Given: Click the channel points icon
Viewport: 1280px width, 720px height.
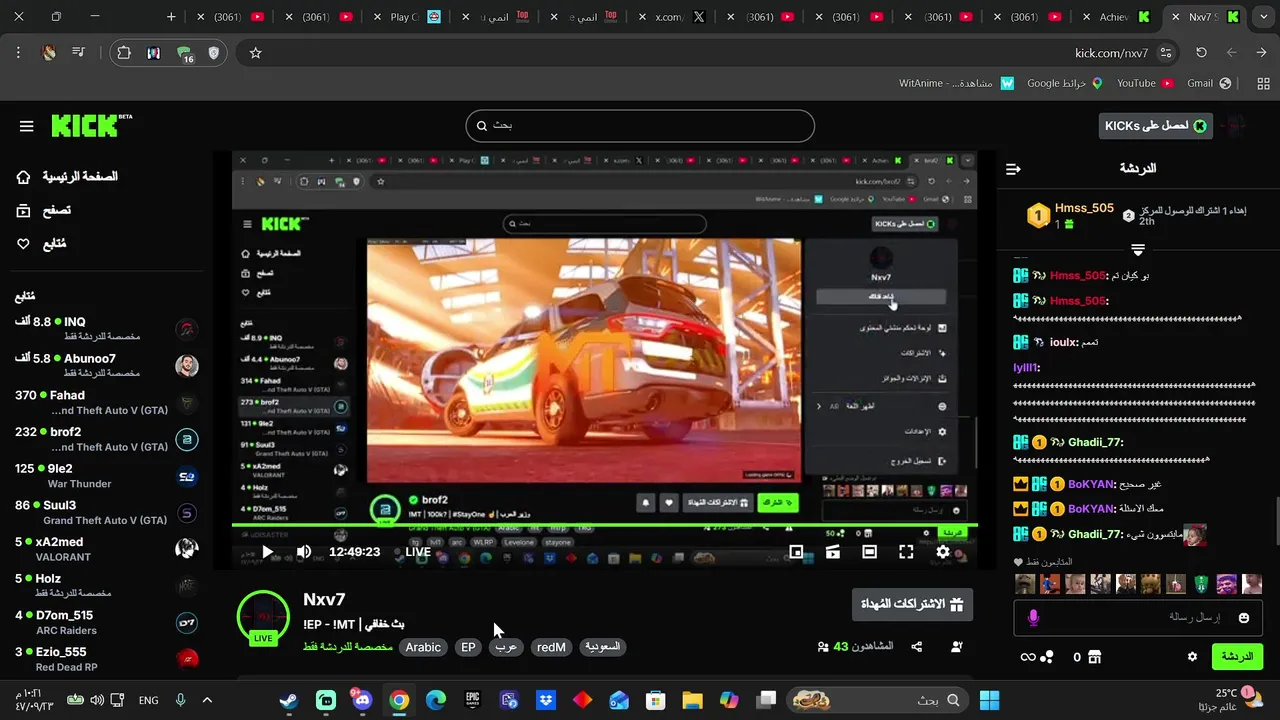Looking at the screenshot, I should tap(1046, 657).
